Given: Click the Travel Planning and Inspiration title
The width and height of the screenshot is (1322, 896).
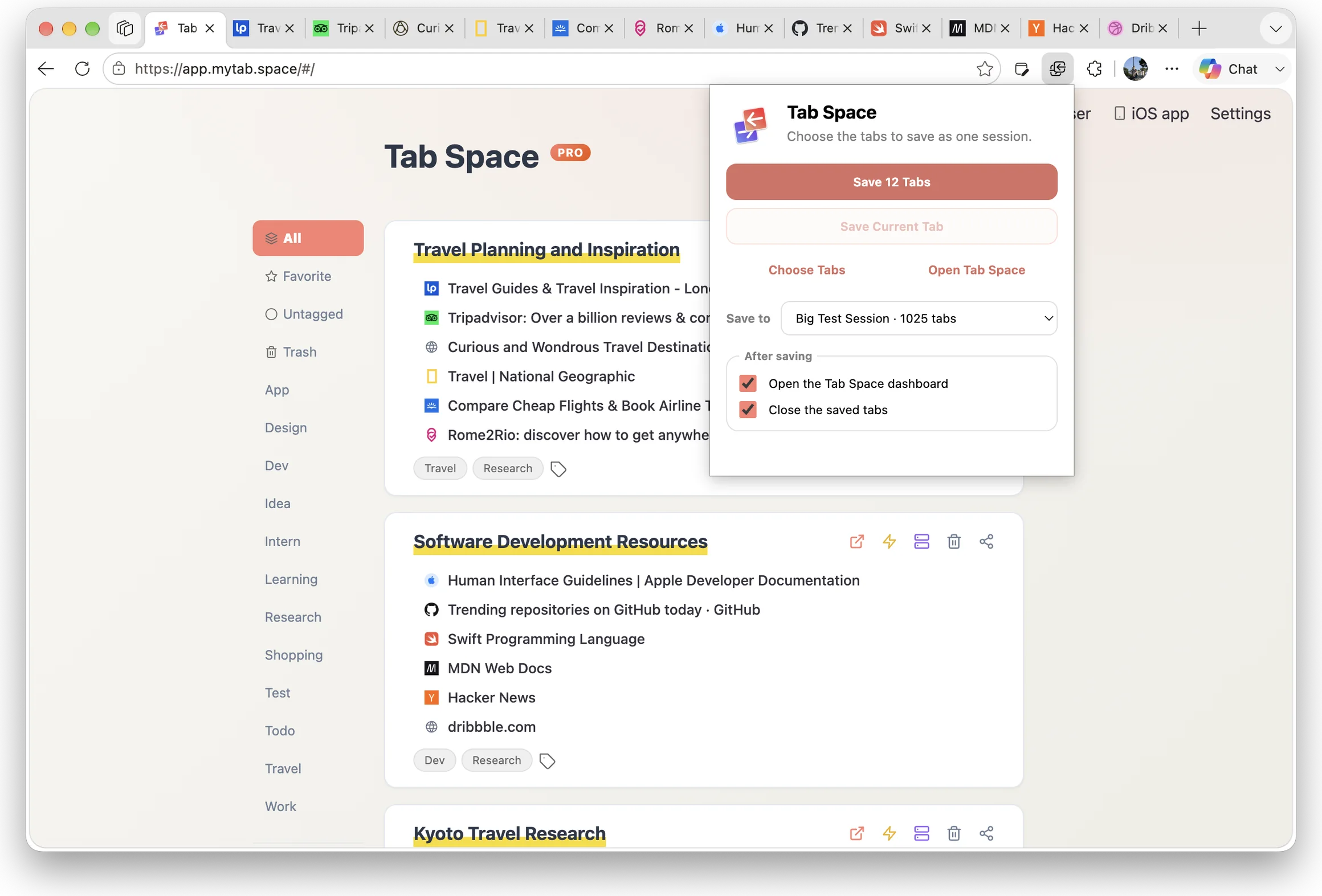Looking at the screenshot, I should (x=546, y=249).
